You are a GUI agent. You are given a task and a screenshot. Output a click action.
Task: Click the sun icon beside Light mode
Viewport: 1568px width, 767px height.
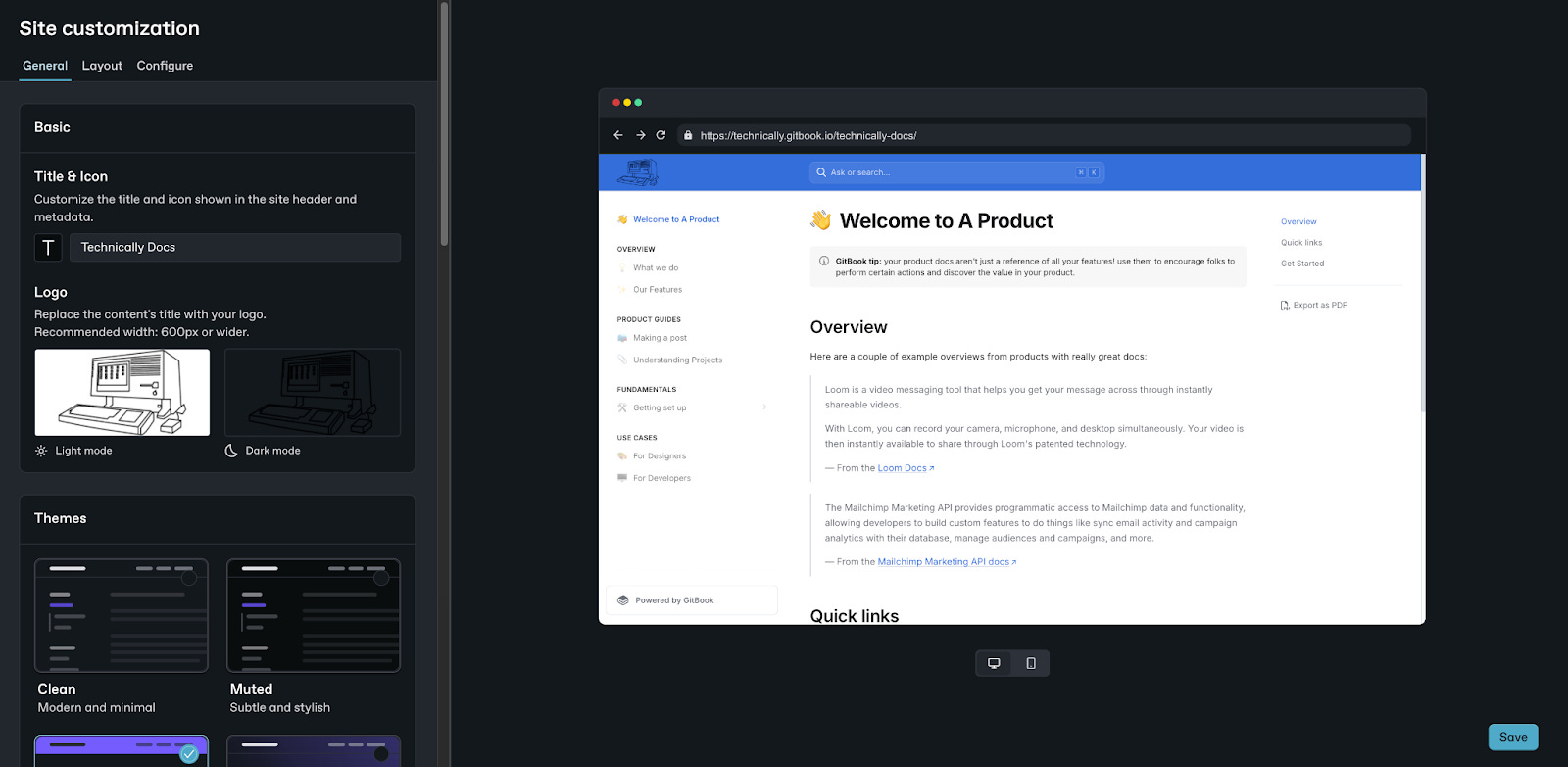pos(41,451)
